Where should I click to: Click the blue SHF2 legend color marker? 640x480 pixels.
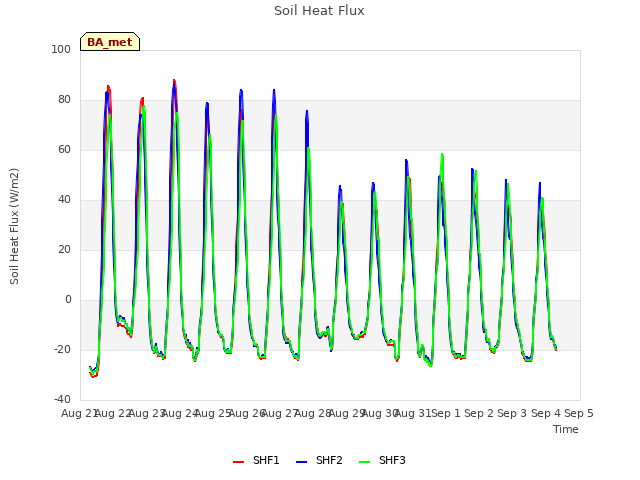(301, 462)
